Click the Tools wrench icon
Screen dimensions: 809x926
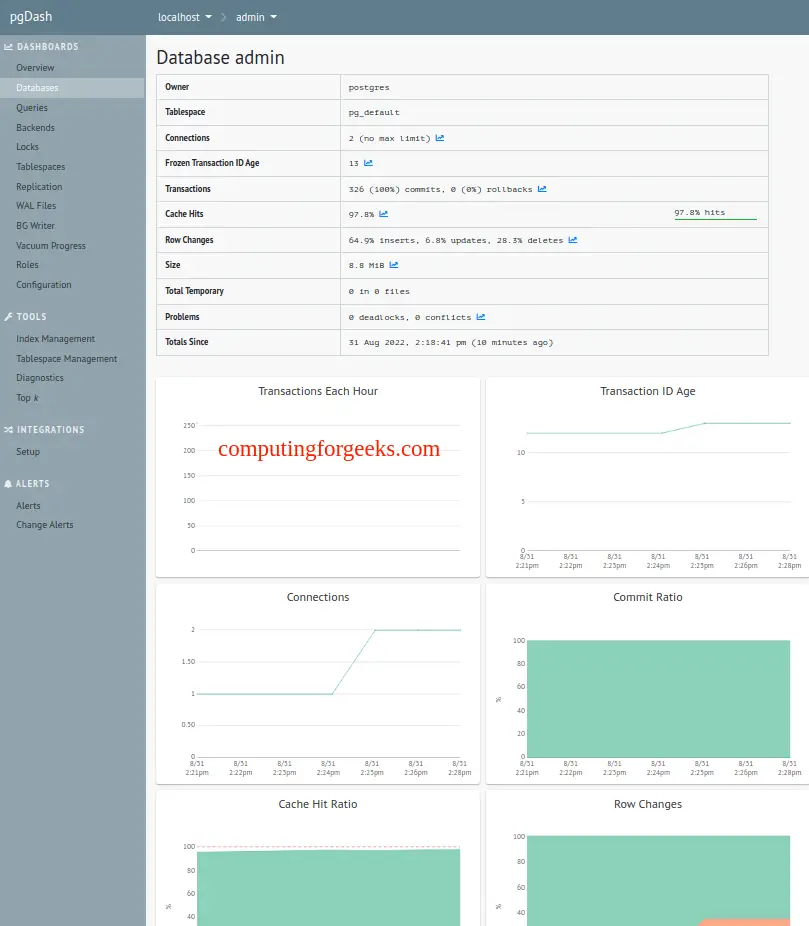(8, 317)
